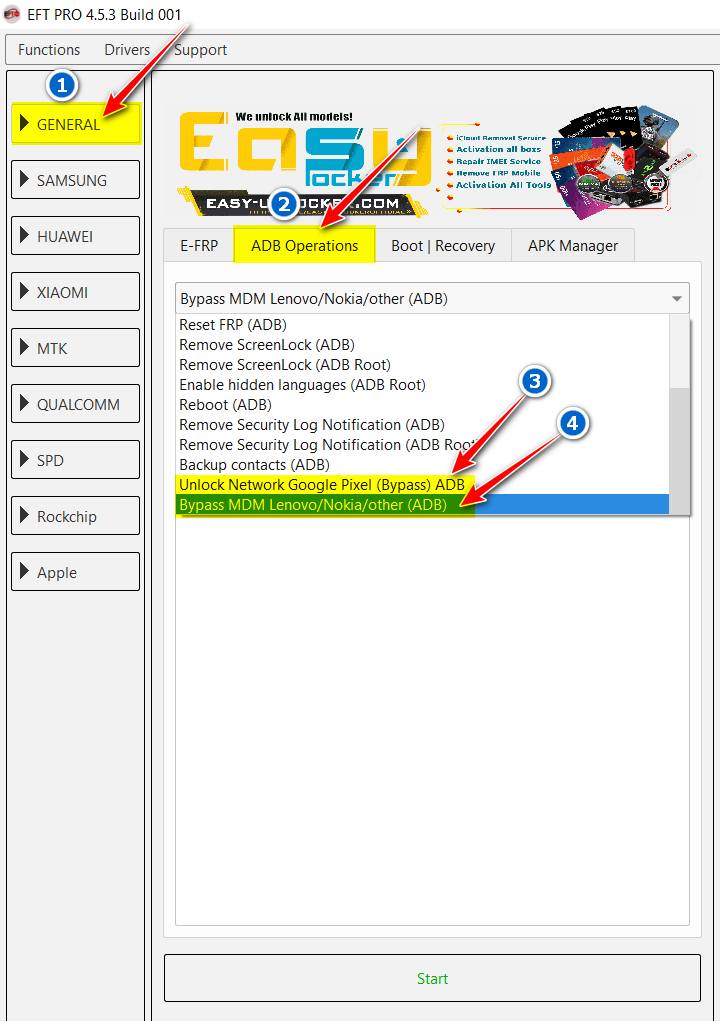
Task: Click the dropdown list scrollbar thumb
Action: pos(679,451)
